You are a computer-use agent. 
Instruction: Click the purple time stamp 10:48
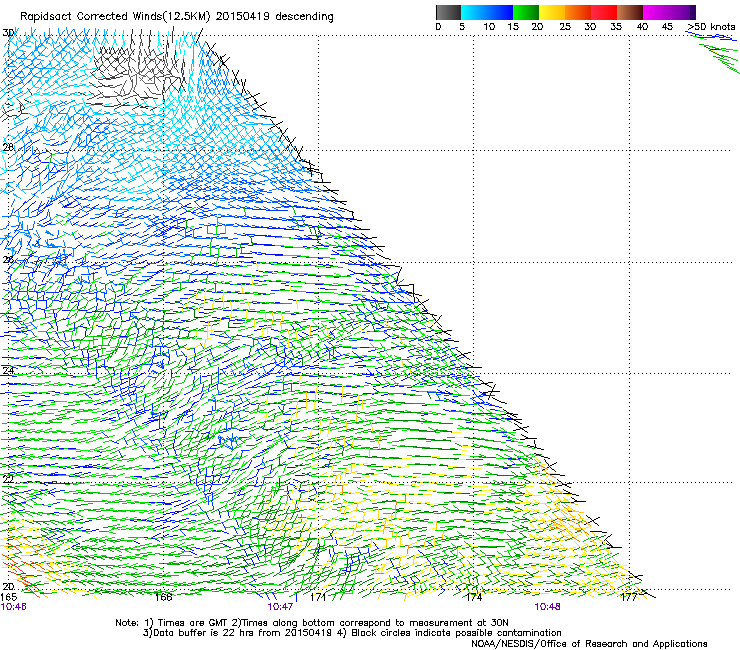547,607
